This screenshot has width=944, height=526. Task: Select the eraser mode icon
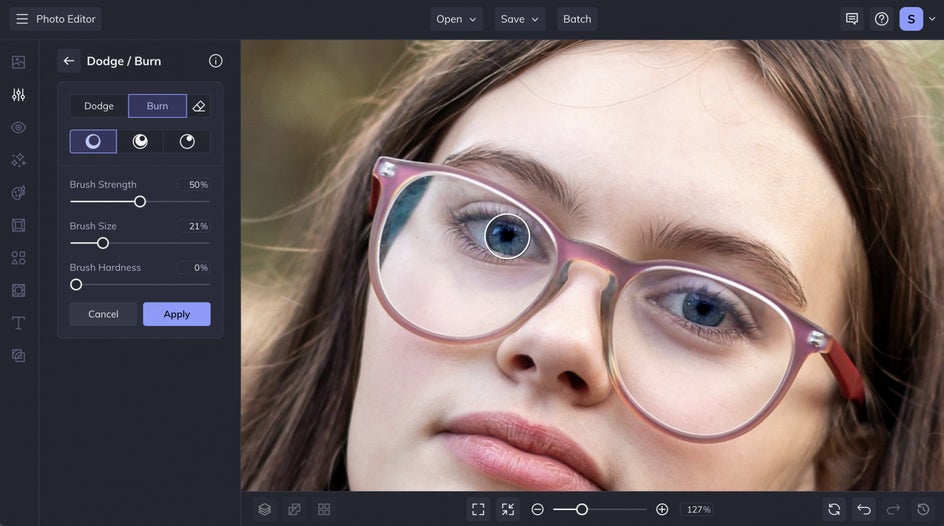tap(199, 106)
